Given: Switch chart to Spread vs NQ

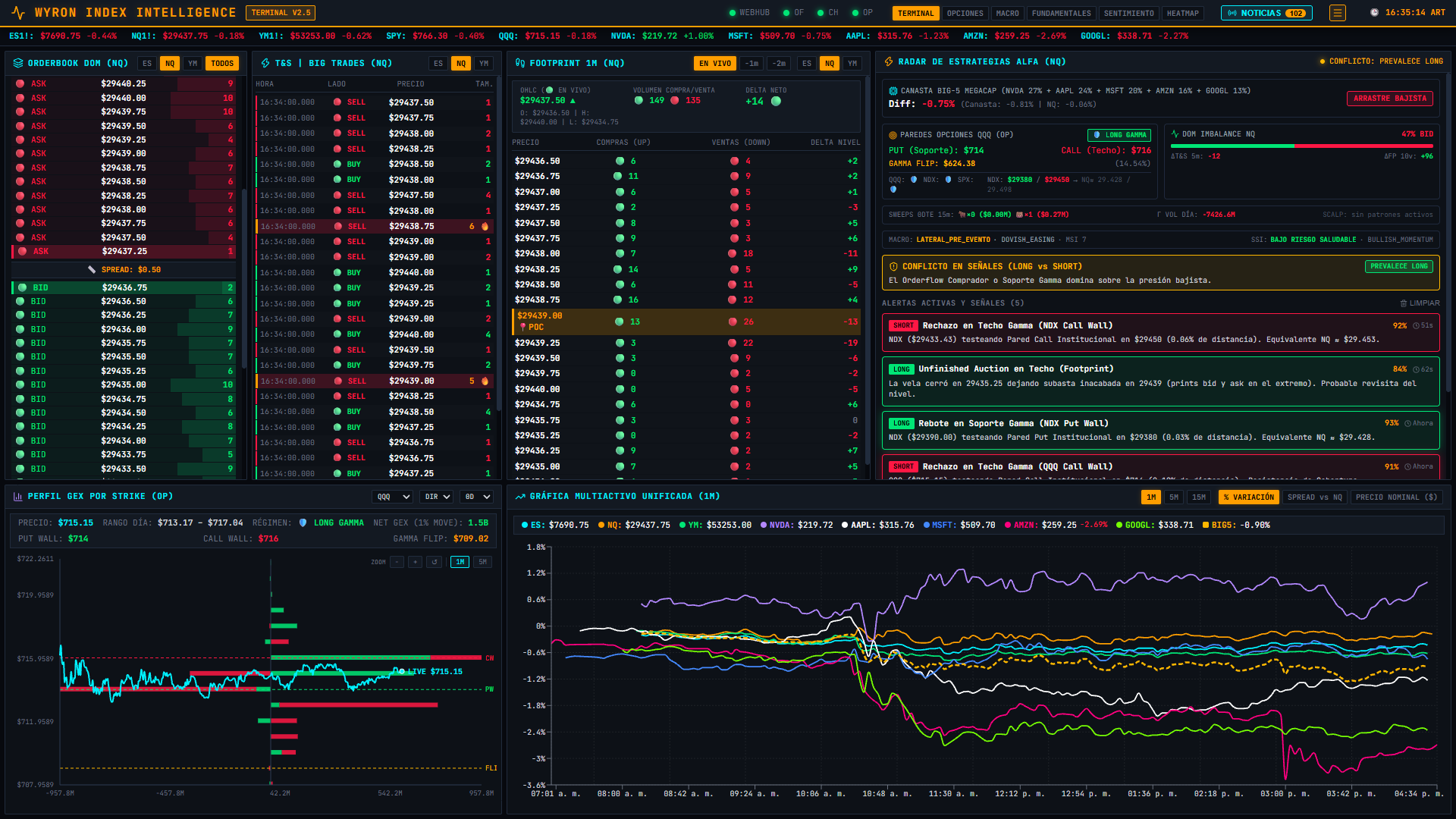Looking at the screenshot, I should coord(1315,497).
